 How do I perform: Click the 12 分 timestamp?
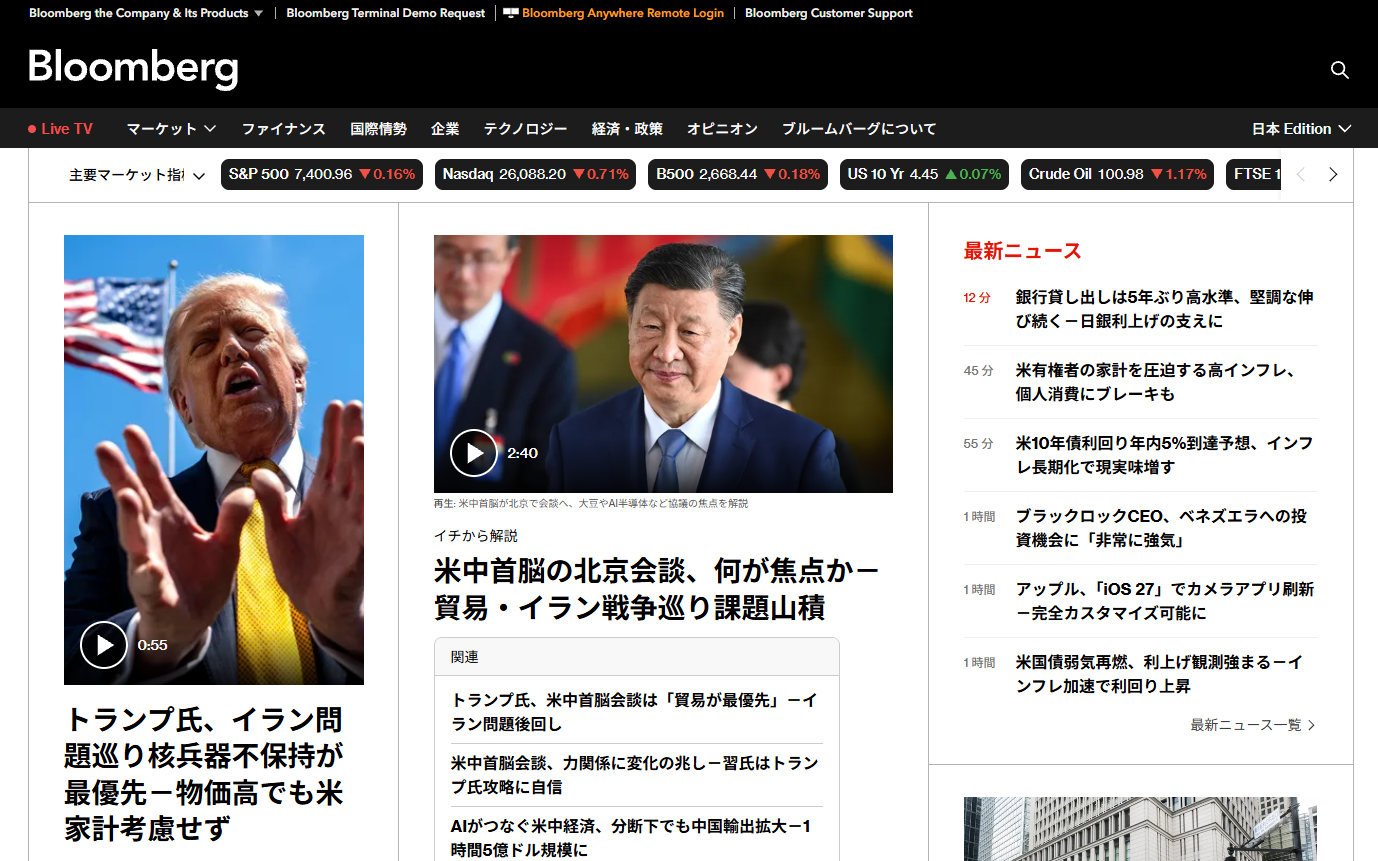coord(977,298)
